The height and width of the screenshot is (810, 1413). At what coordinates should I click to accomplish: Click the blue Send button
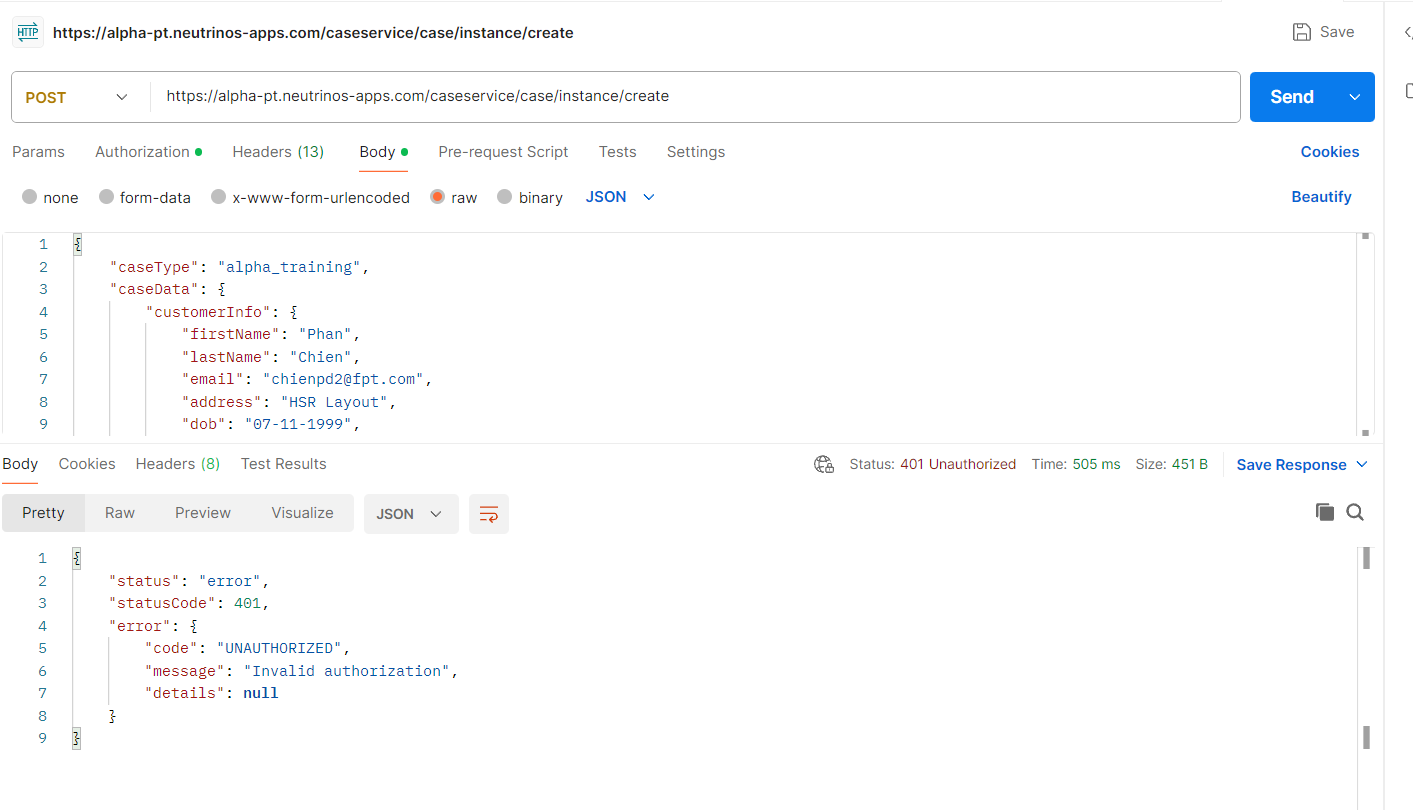1292,97
